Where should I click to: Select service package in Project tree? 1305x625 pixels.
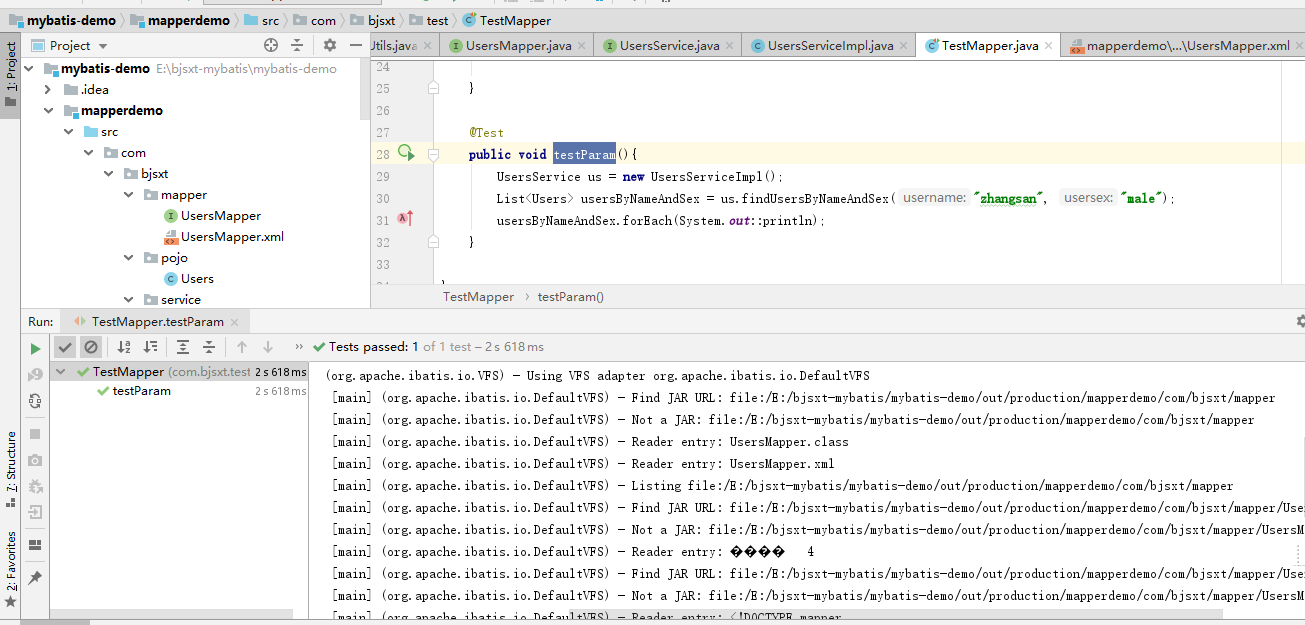tap(172, 300)
